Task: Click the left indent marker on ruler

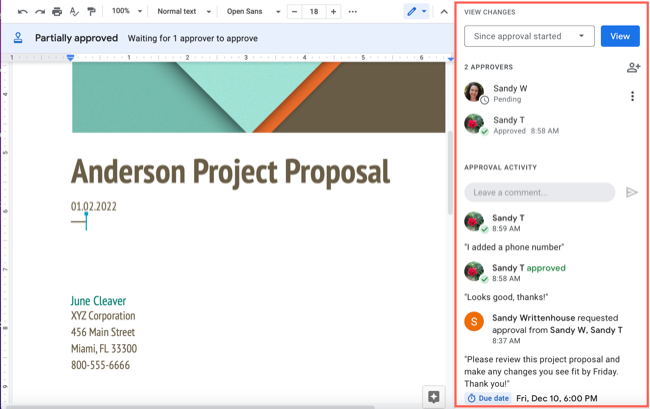Action: (70, 58)
